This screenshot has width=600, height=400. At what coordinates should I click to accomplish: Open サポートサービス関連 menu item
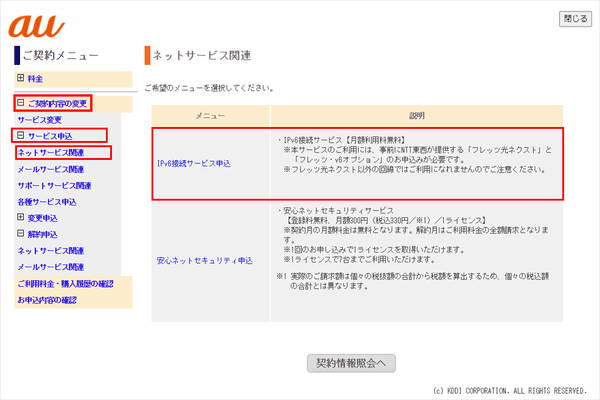[54, 185]
